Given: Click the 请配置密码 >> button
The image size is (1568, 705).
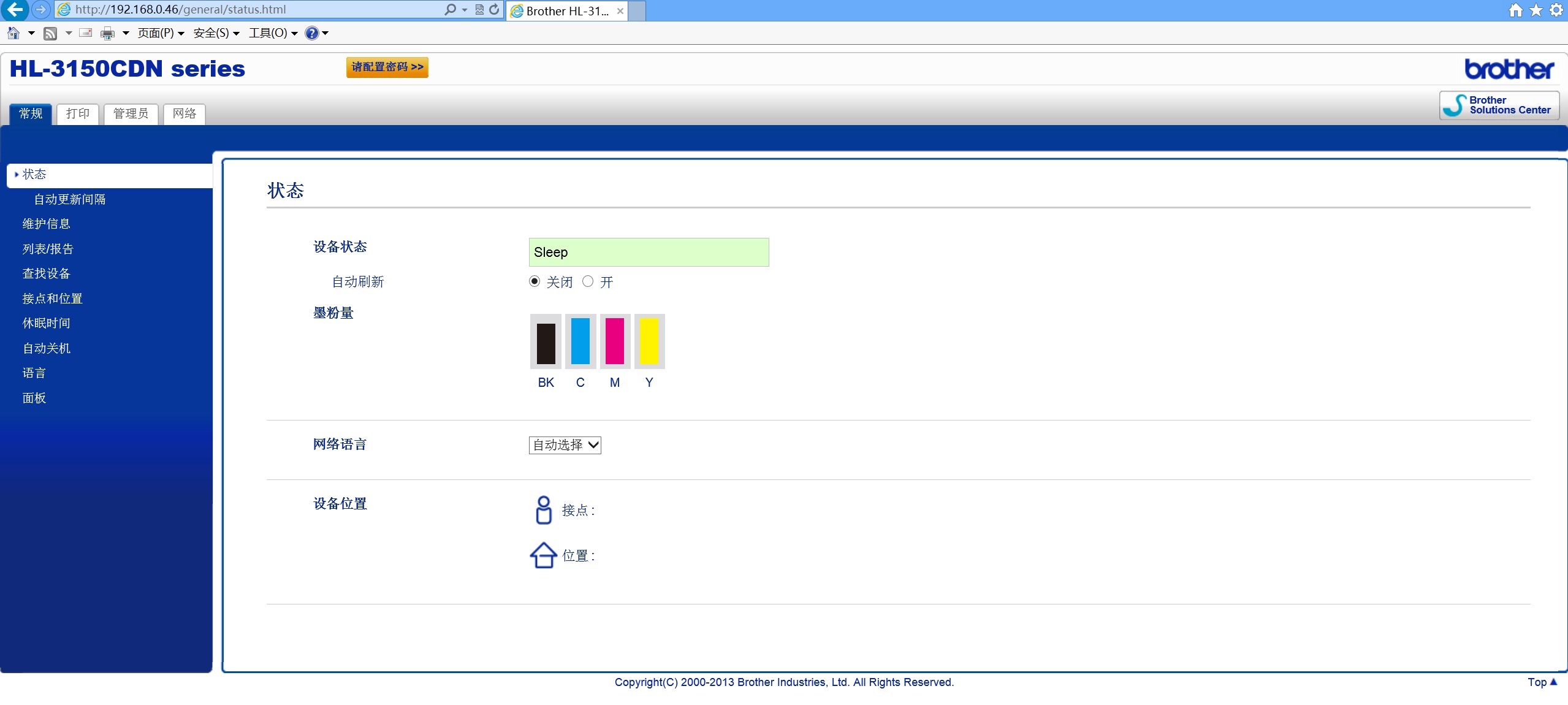Looking at the screenshot, I should pos(387,67).
